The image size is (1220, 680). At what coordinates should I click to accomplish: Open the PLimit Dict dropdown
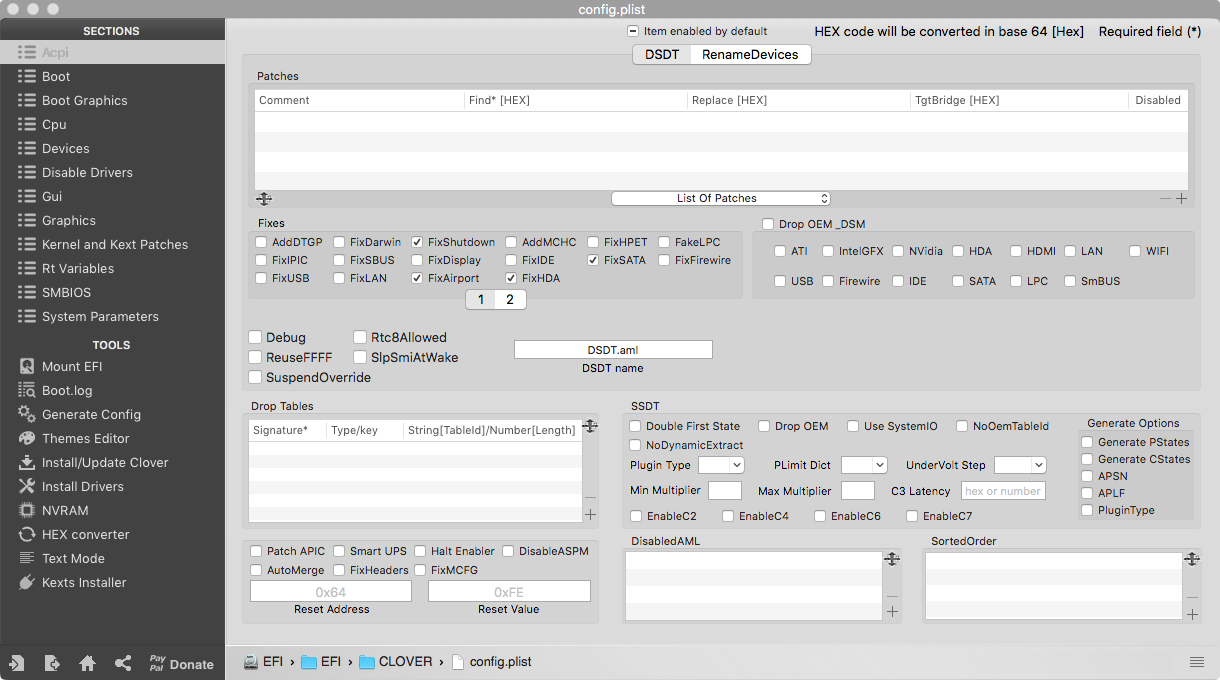coord(864,465)
